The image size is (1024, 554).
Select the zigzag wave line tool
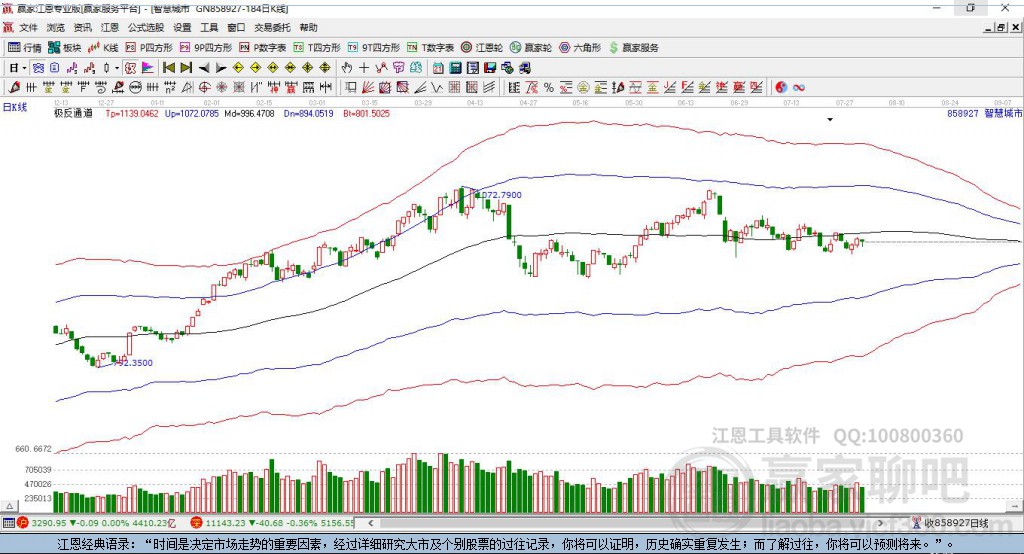click(x=438, y=87)
